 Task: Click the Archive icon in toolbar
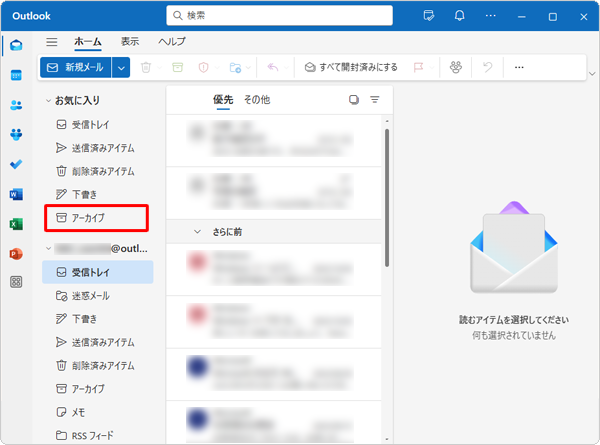[x=178, y=68]
